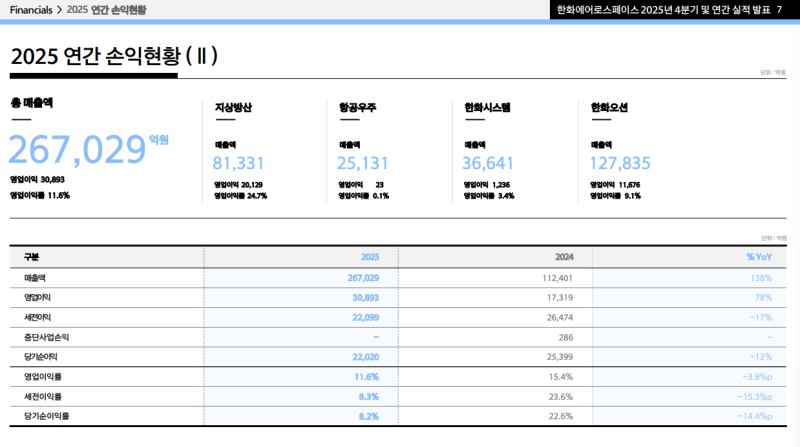The height and width of the screenshot is (447, 800).
Task: Click the breadcrumb chevron after Financials
Action: pos(60,10)
